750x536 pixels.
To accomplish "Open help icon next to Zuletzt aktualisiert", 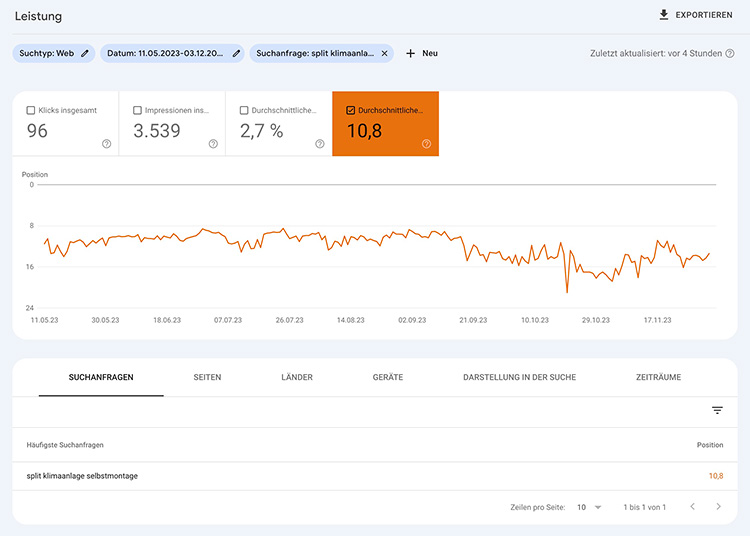I will (x=730, y=53).
